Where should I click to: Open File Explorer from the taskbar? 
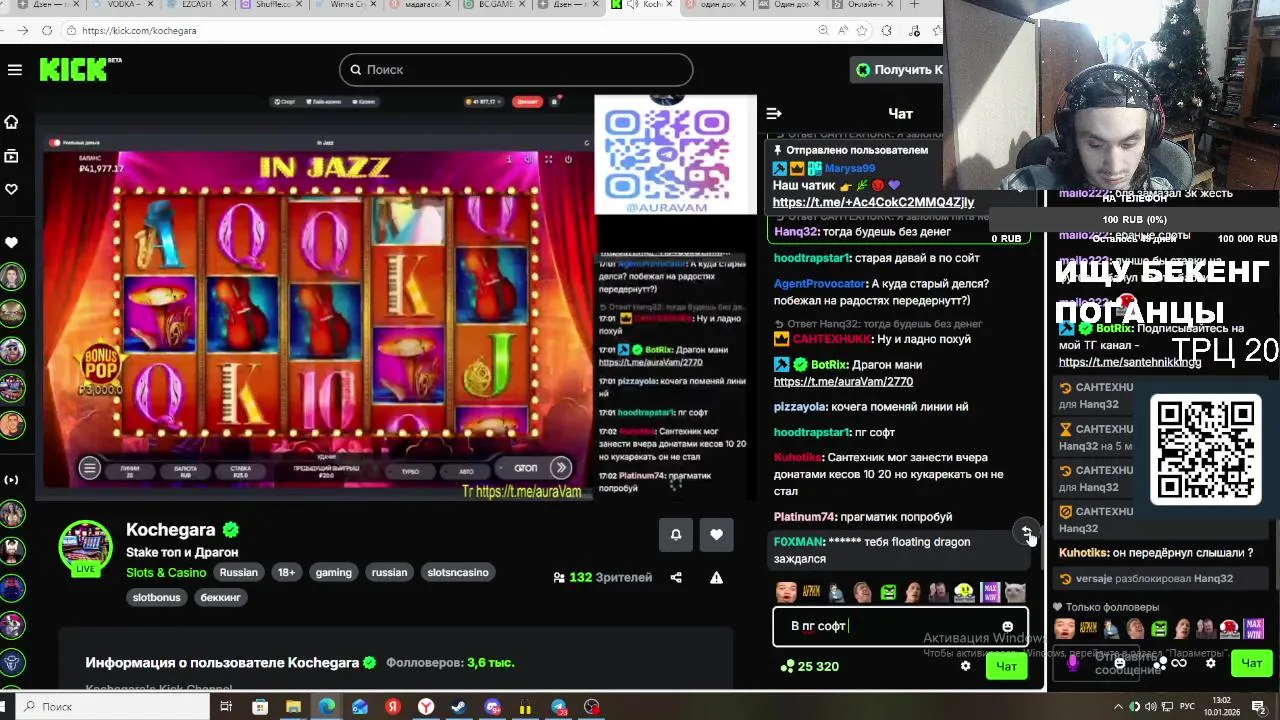(293, 707)
